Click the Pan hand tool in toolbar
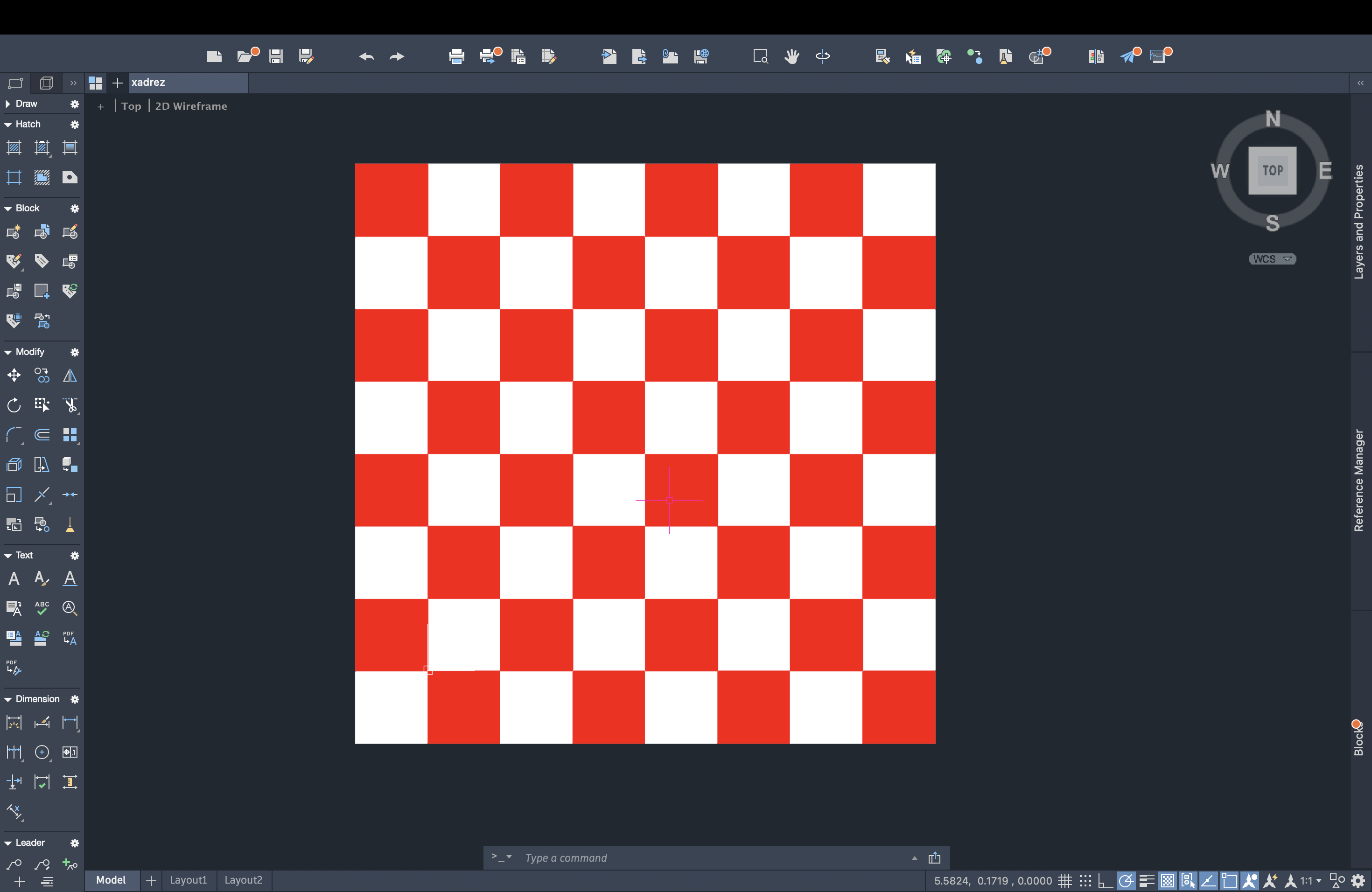Screen dimensions: 1372x892 click(791, 56)
